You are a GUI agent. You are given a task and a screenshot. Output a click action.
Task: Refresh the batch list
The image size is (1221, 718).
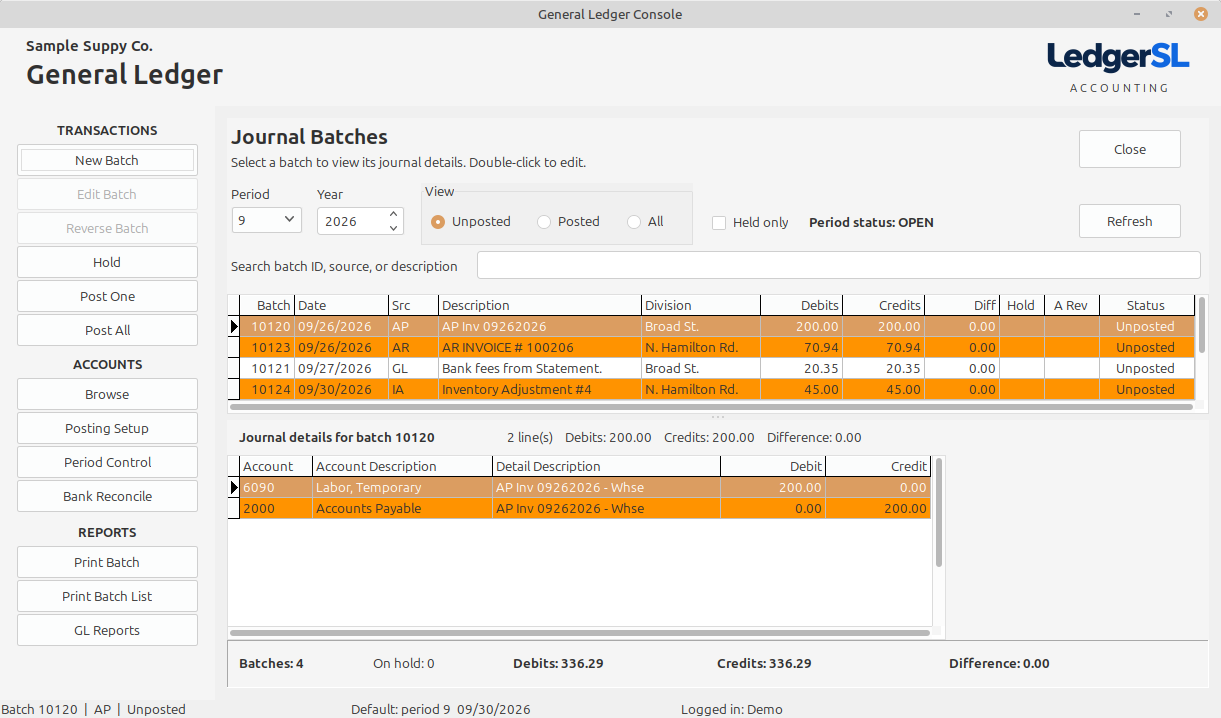coord(1130,221)
